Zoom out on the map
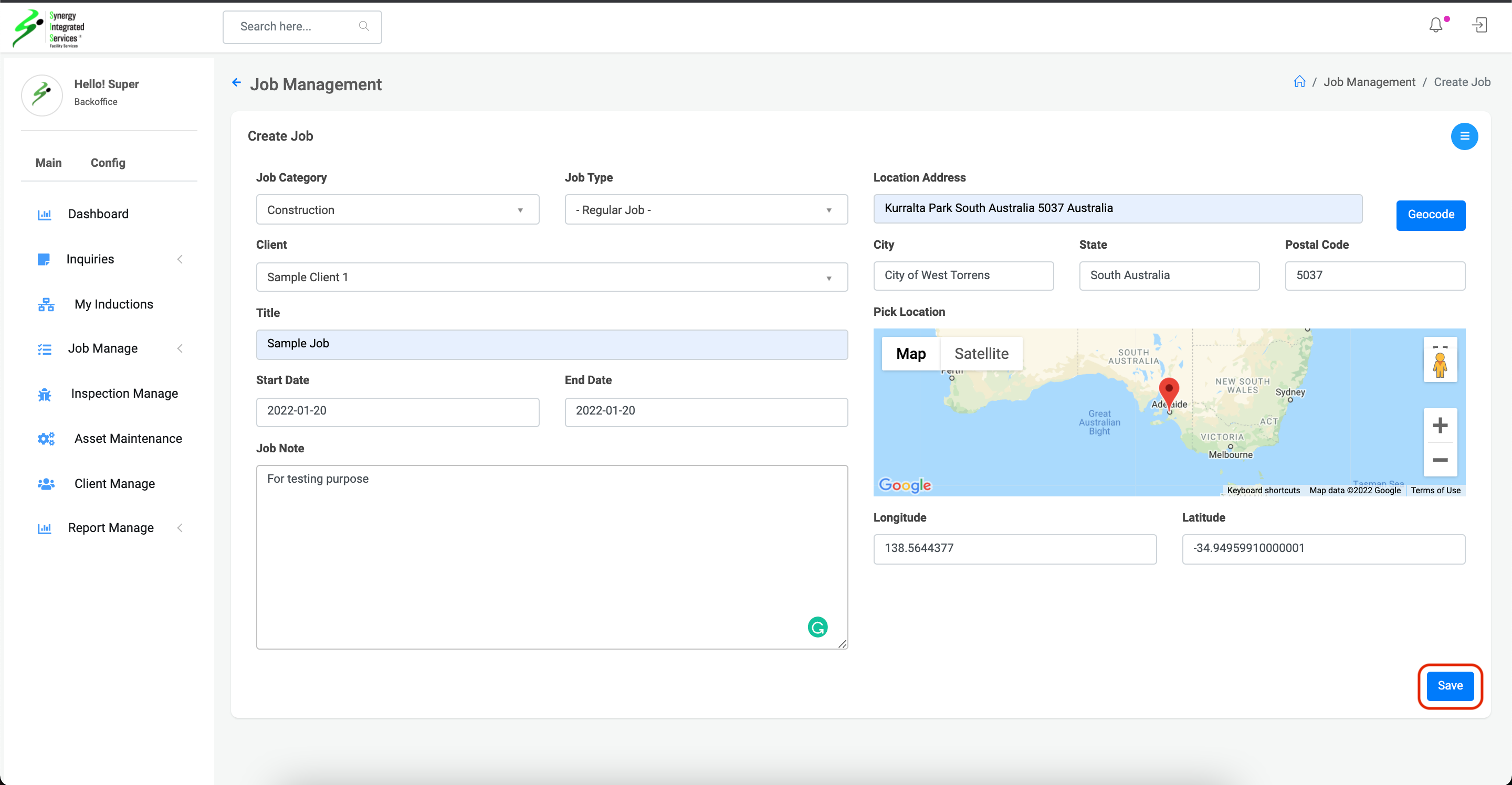The image size is (1512, 785). point(1440,460)
